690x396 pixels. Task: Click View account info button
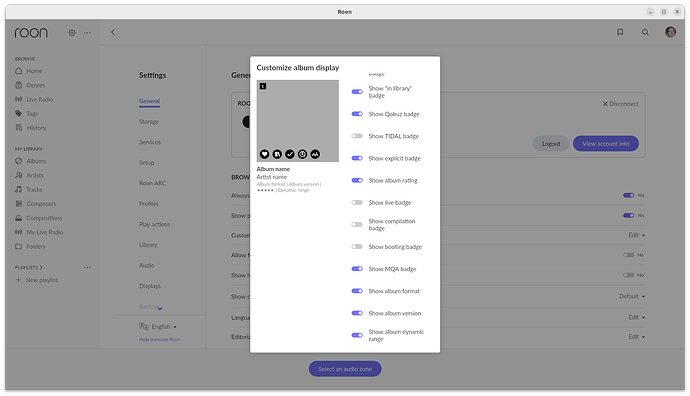coord(606,143)
